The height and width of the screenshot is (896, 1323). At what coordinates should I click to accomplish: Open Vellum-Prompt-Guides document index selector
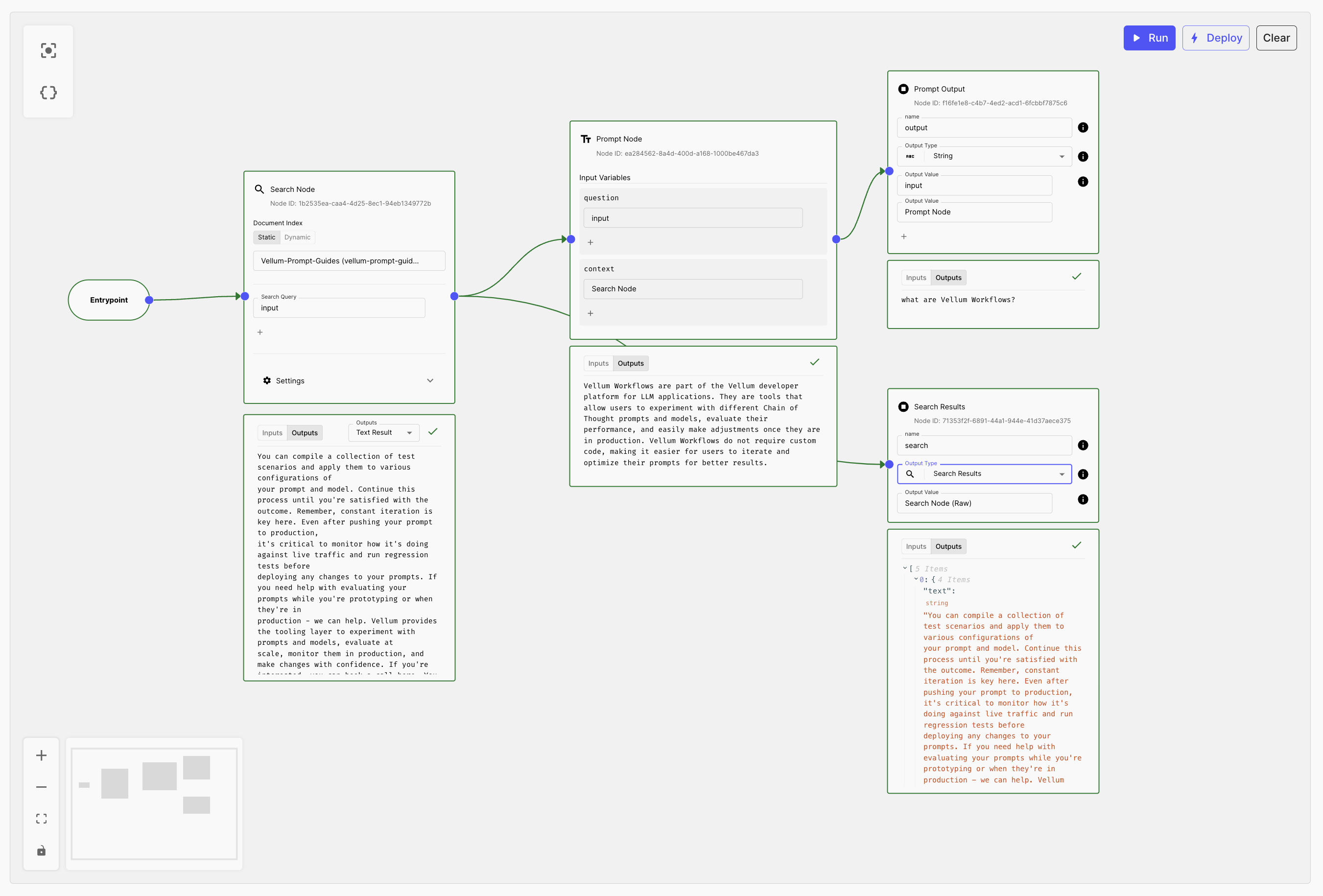[x=349, y=260]
